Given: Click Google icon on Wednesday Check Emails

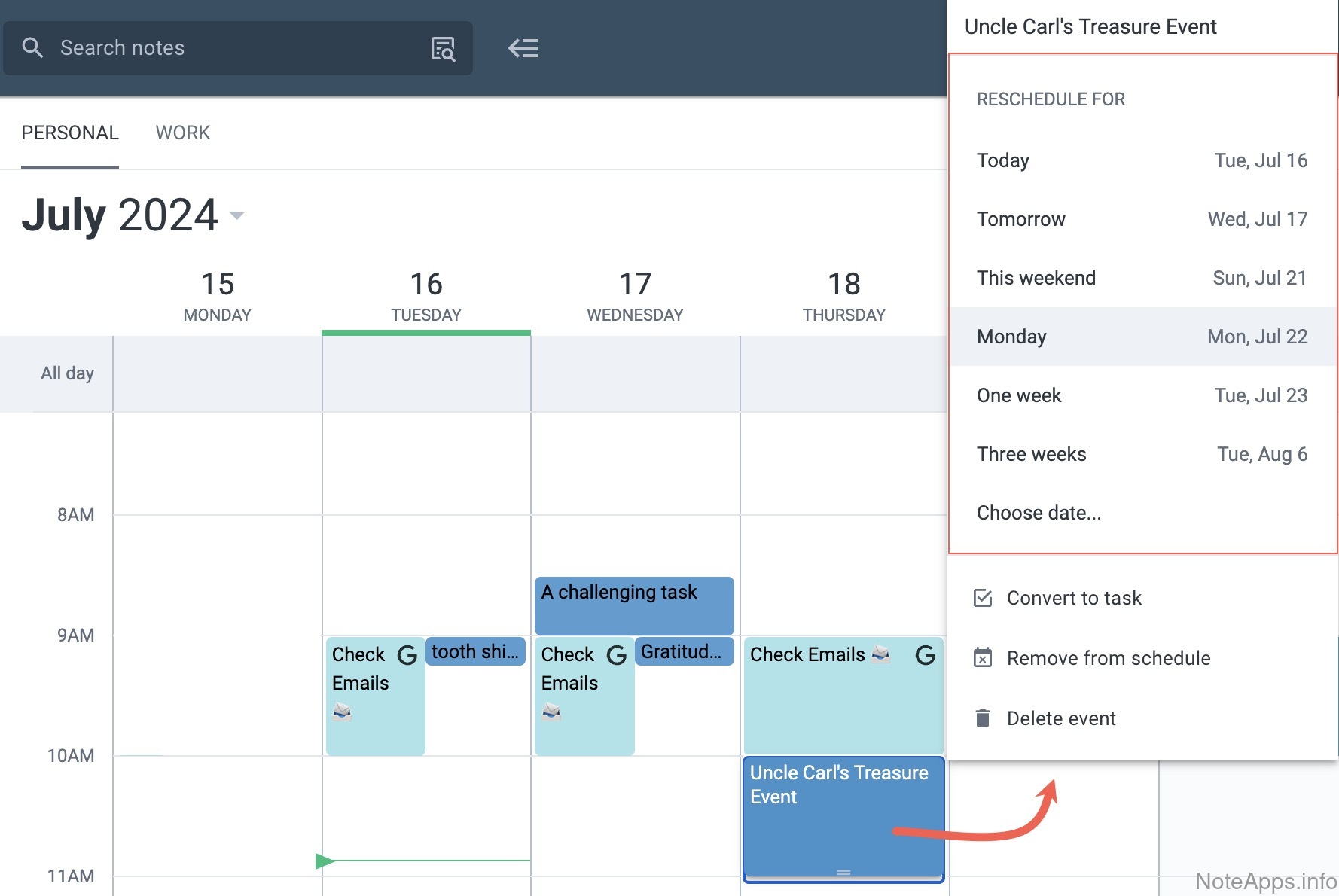Looking at the screenshot, I should (x=616, y=655).
